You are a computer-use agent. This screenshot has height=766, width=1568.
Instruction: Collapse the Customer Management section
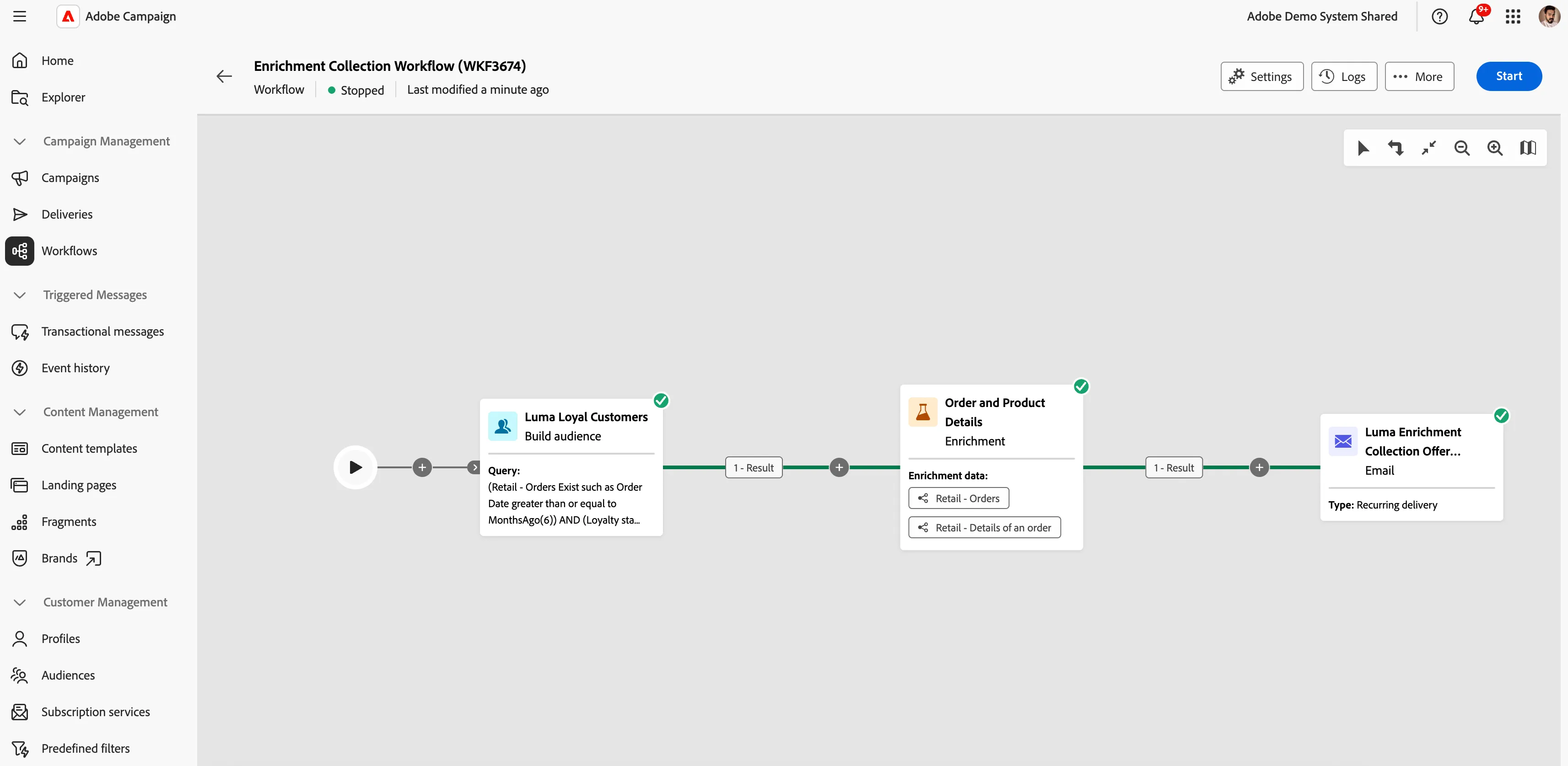coord(20,602)
